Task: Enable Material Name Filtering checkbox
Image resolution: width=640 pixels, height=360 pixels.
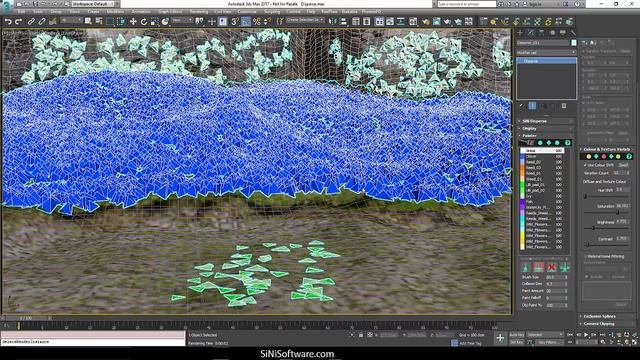Action: click(585, 256)
